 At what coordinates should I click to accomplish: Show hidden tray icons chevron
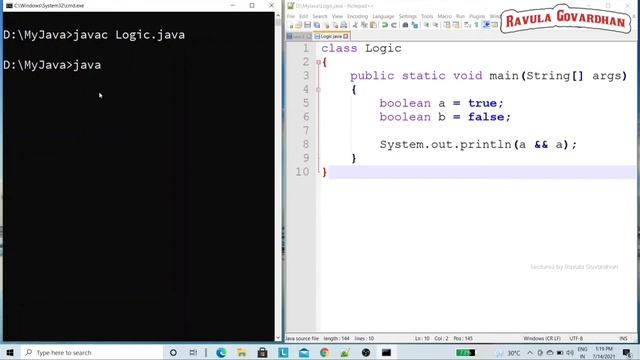point(530,353)
